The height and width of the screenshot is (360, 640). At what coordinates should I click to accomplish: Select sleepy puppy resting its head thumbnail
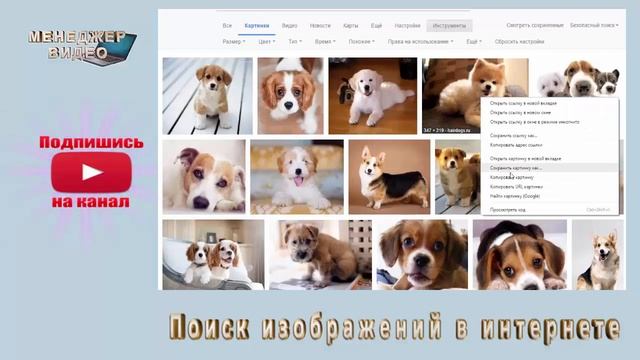coord(204,177)
